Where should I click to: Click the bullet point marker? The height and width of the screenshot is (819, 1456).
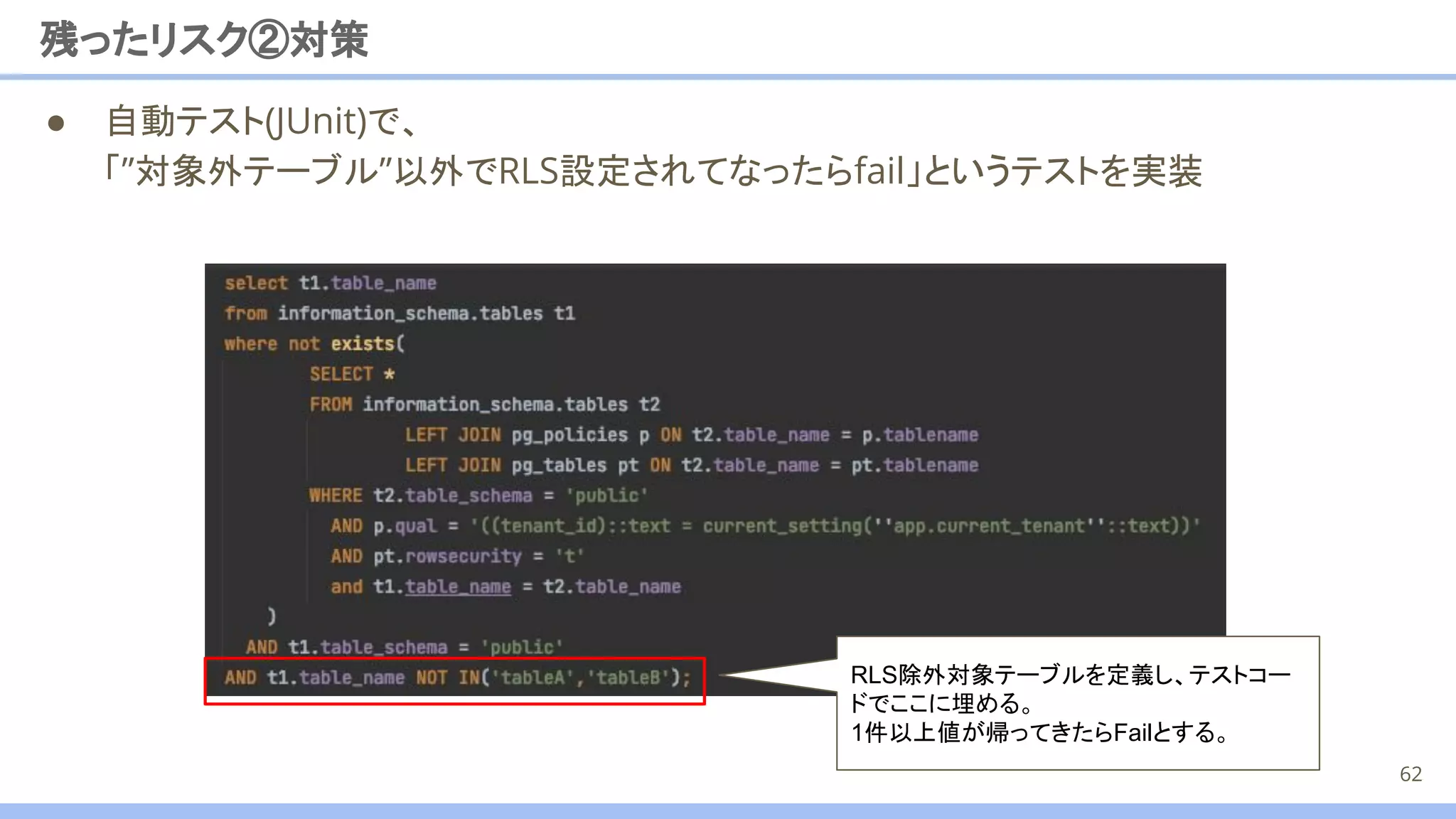pos(56,124)
